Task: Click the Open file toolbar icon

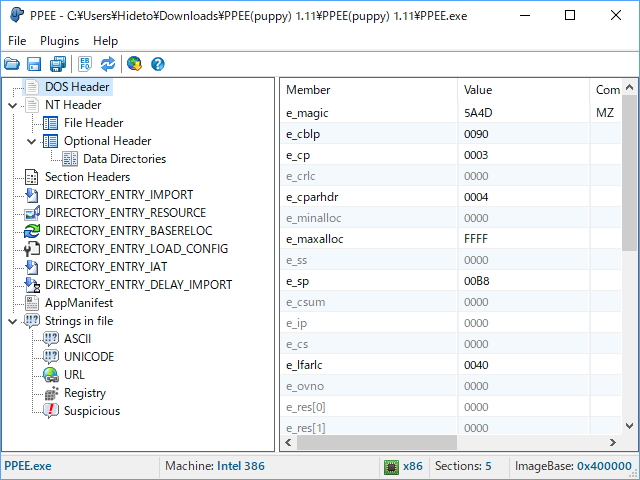Action: point(12,64)
